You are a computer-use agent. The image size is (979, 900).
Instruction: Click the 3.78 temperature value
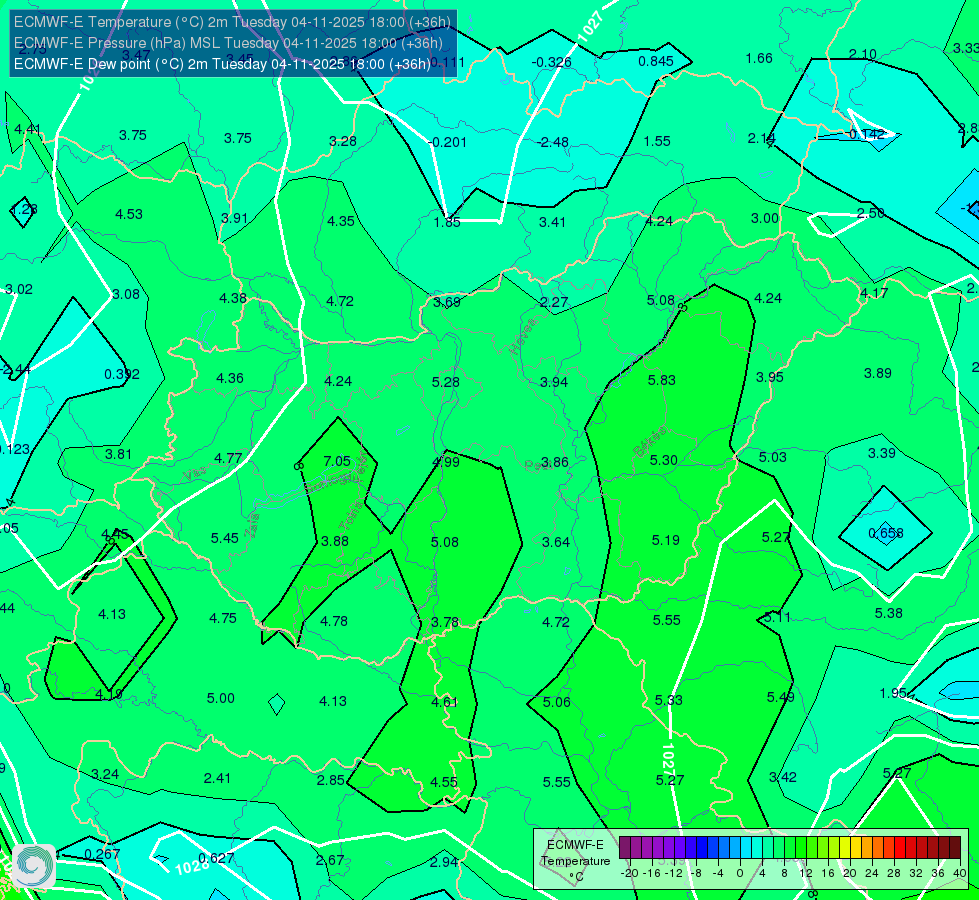click(445, 622)
